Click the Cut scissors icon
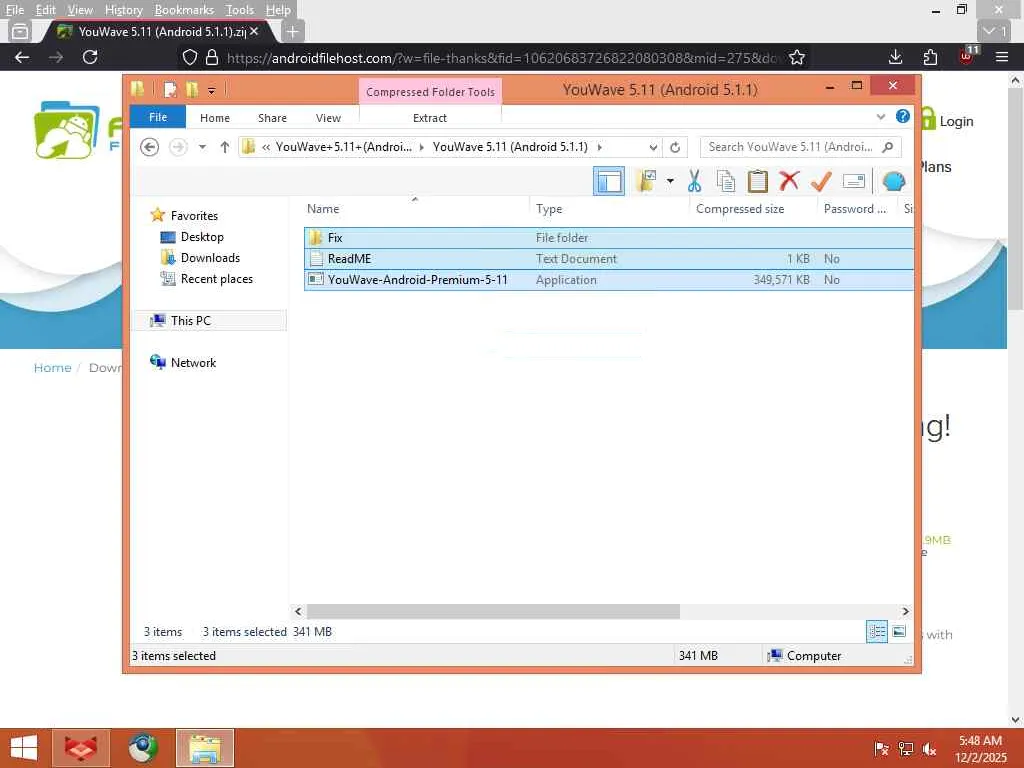This screenshot has width=1024, height=768. coord(694,181)
